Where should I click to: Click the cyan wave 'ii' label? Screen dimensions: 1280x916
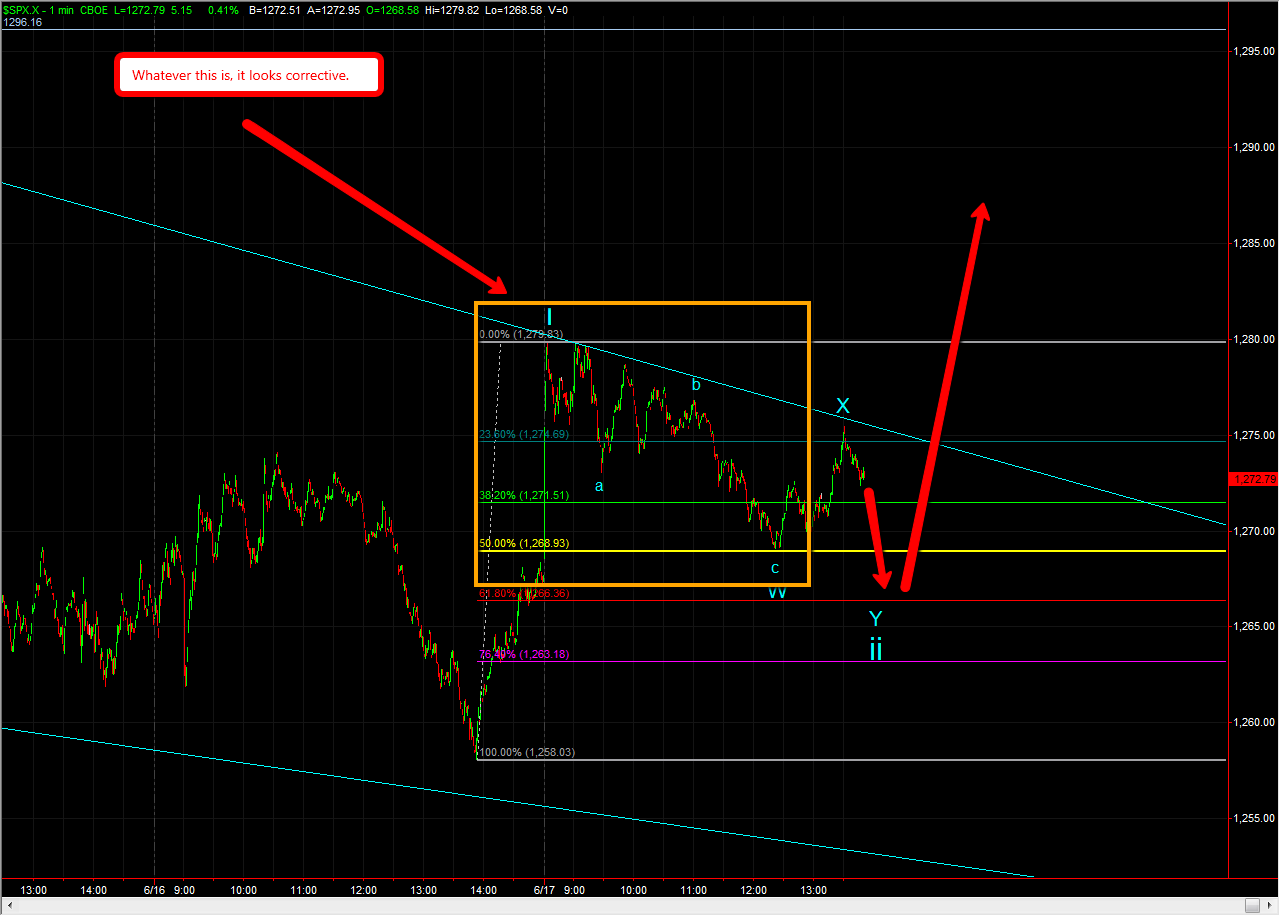pyautogui.click(x=875, y=649)
